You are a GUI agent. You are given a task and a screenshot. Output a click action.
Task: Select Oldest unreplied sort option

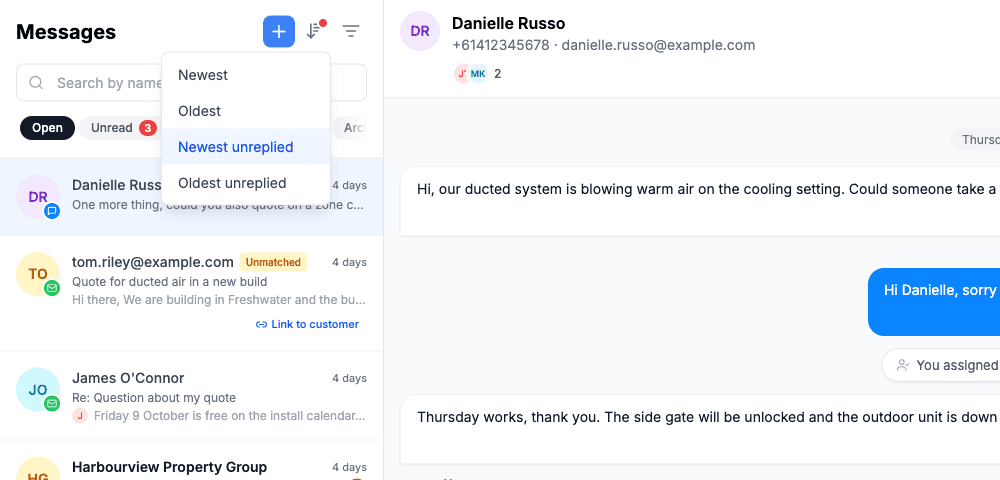[246, 183]
